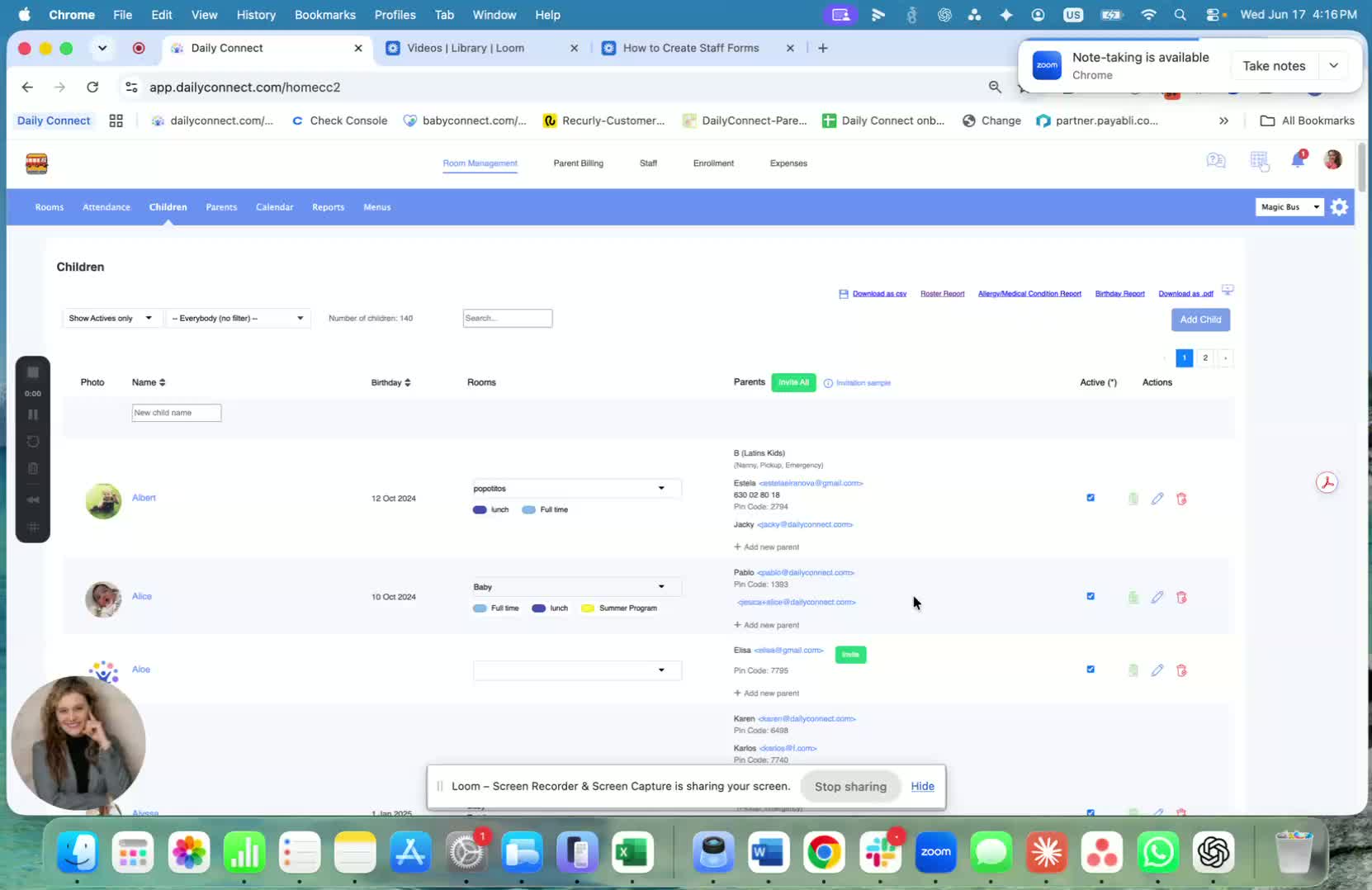Open the user profile avatar menu
1372x890 pixels.
[x=1332, y=160]
